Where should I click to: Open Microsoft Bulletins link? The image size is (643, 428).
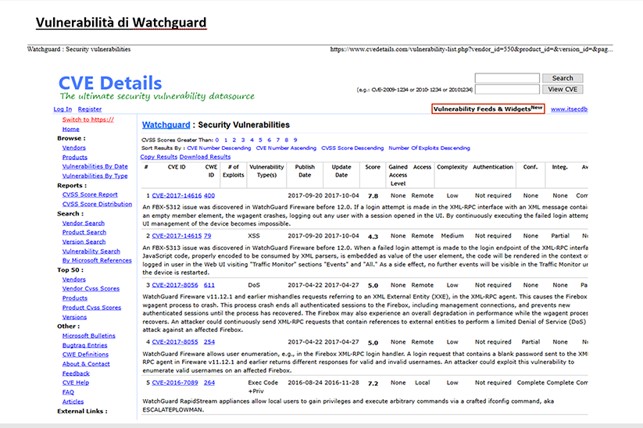coord(89,336)
